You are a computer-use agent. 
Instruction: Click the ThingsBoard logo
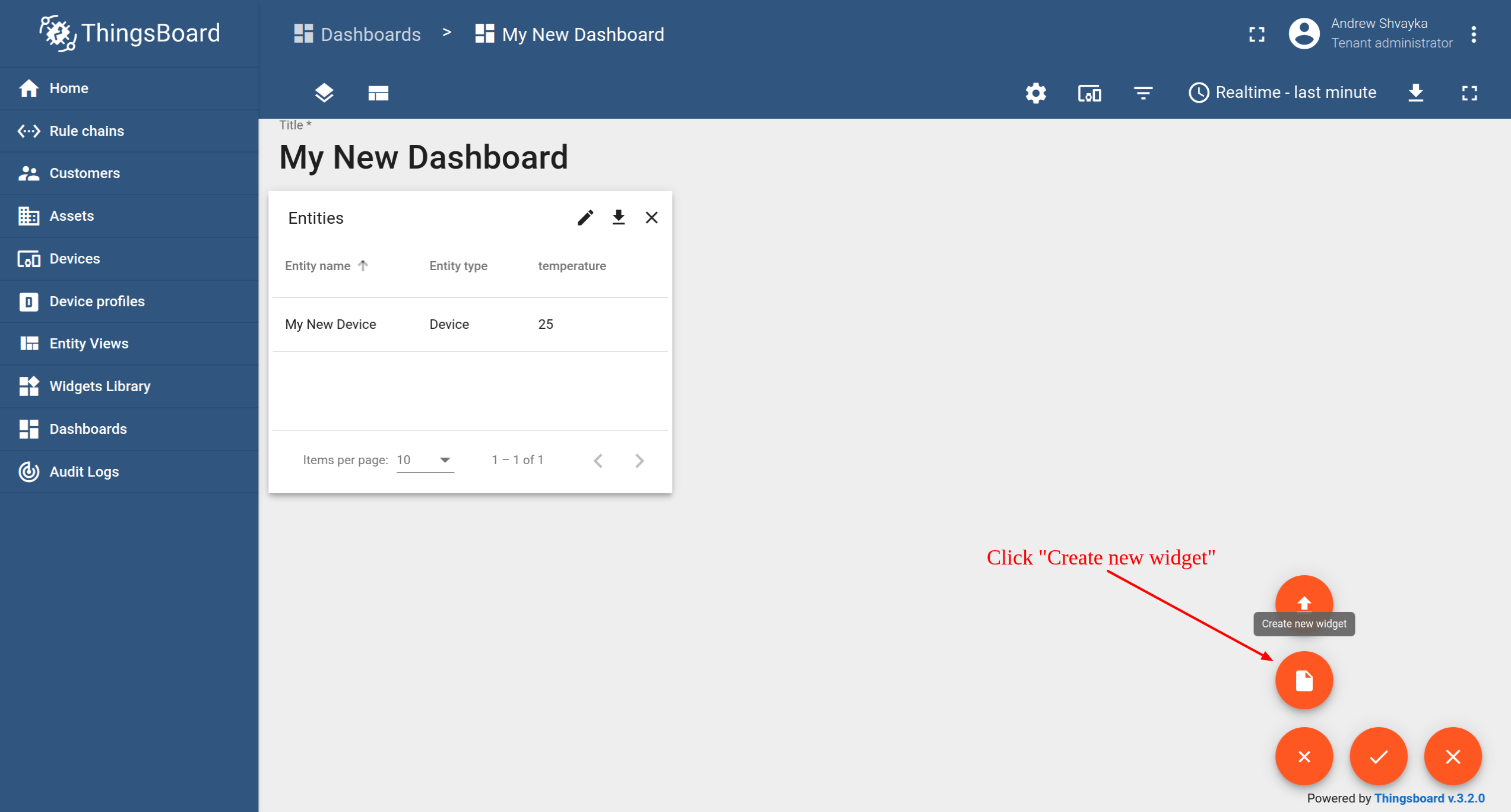(x=129, y=33)
